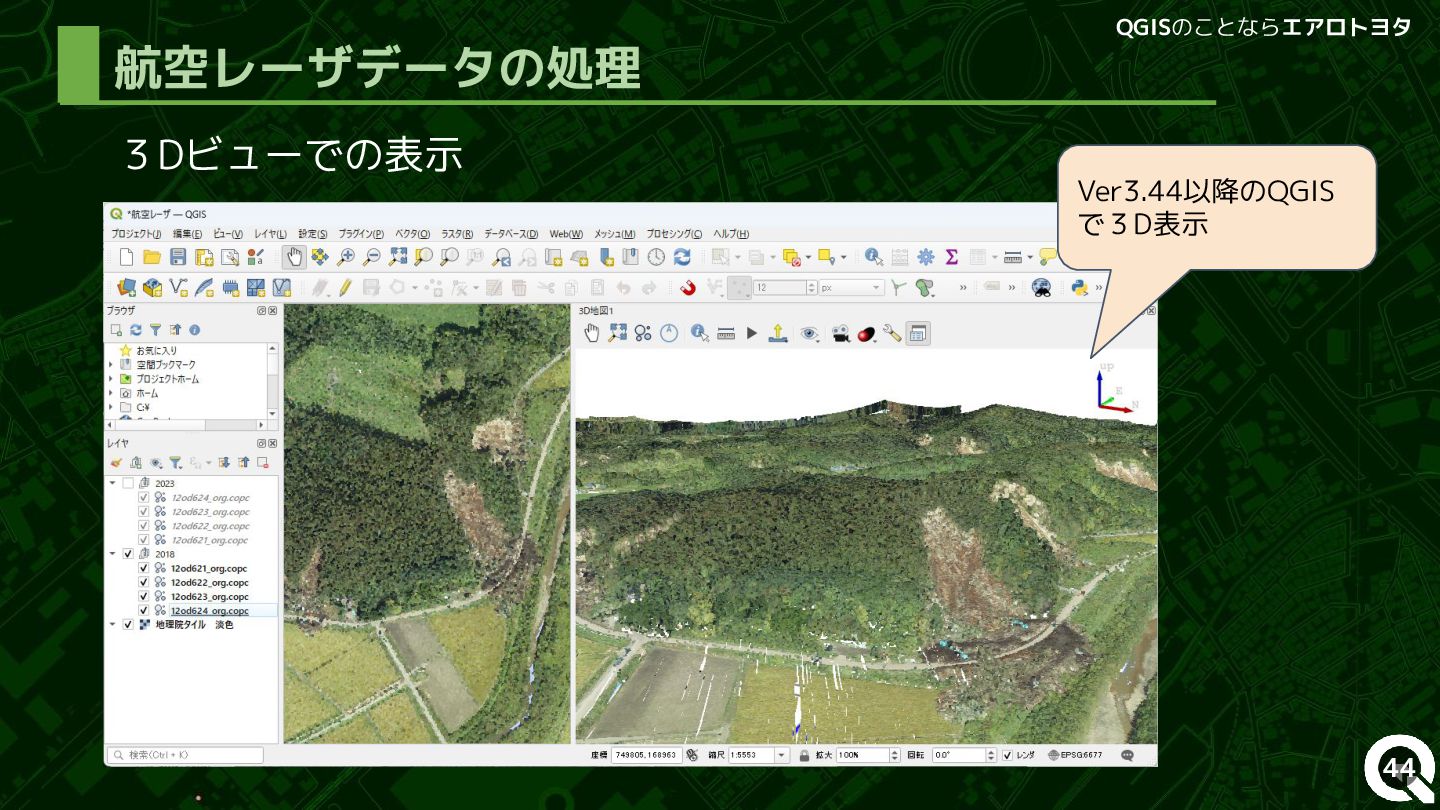Uncheck 12od623_org.copc under the 2018 group

click(143, 596)
